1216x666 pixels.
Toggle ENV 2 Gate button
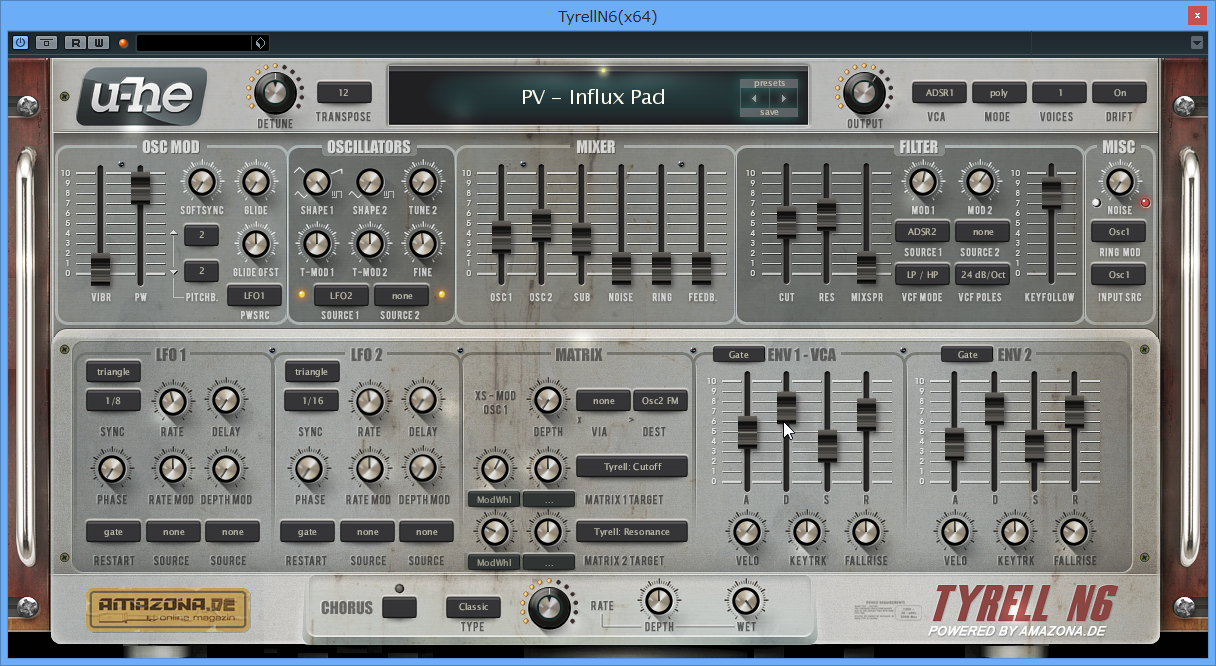pos(967,355)
